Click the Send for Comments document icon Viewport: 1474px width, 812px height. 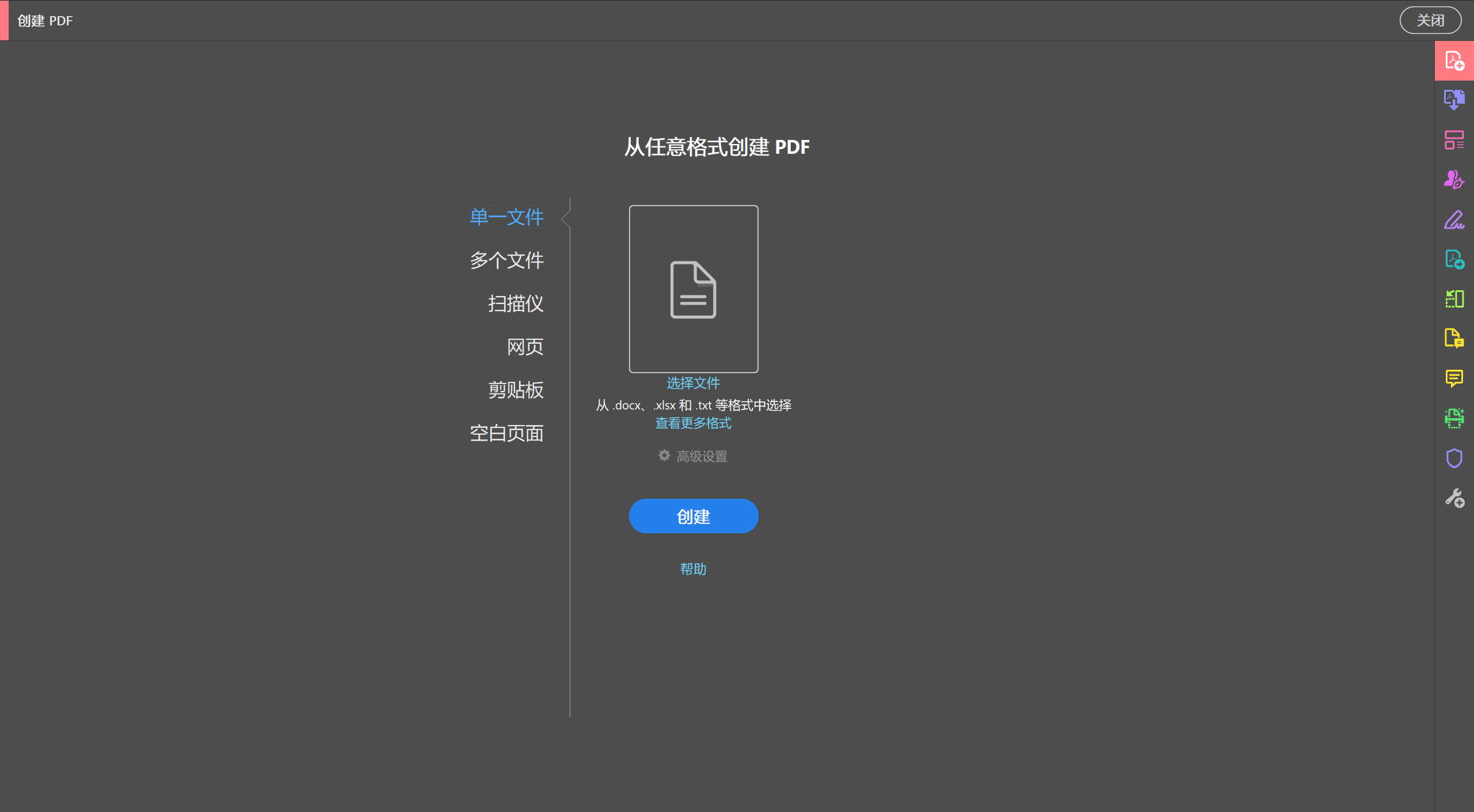tap(1454, 338)
